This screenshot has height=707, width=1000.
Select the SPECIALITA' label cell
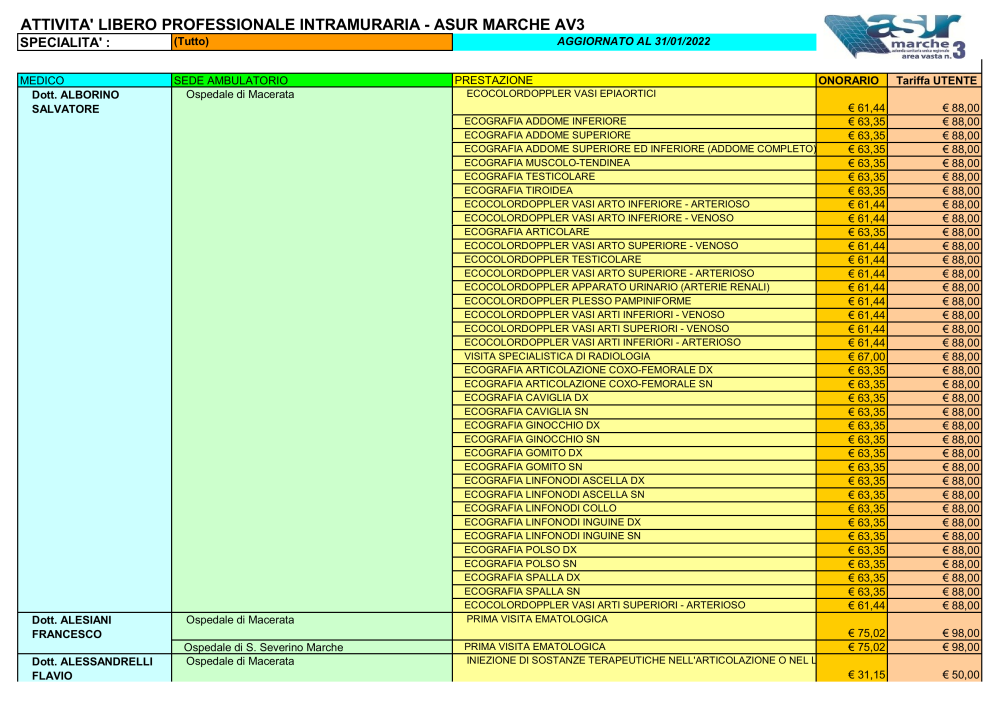95,43
